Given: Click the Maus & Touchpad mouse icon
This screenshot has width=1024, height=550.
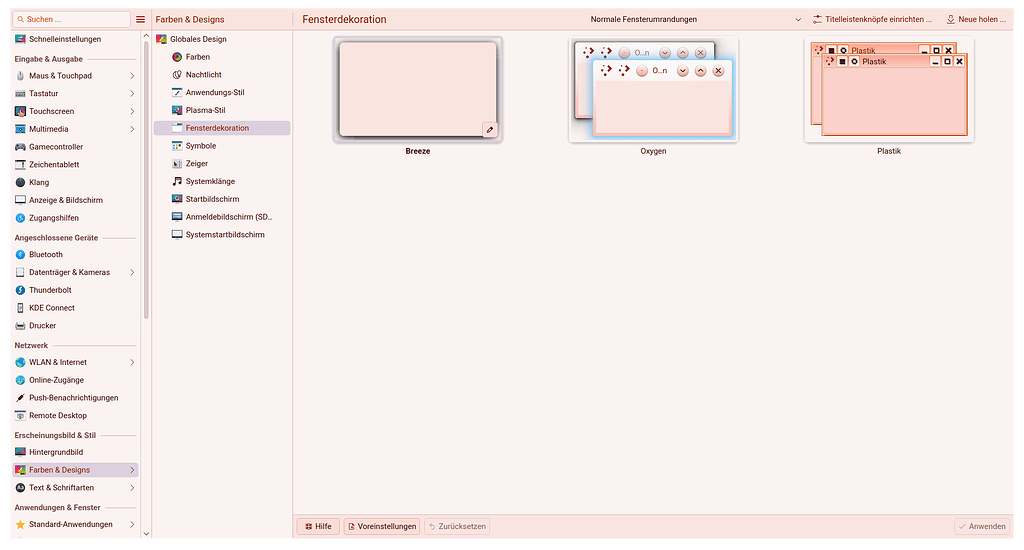Looking at the screenshot, I should (x=20, y=76).
